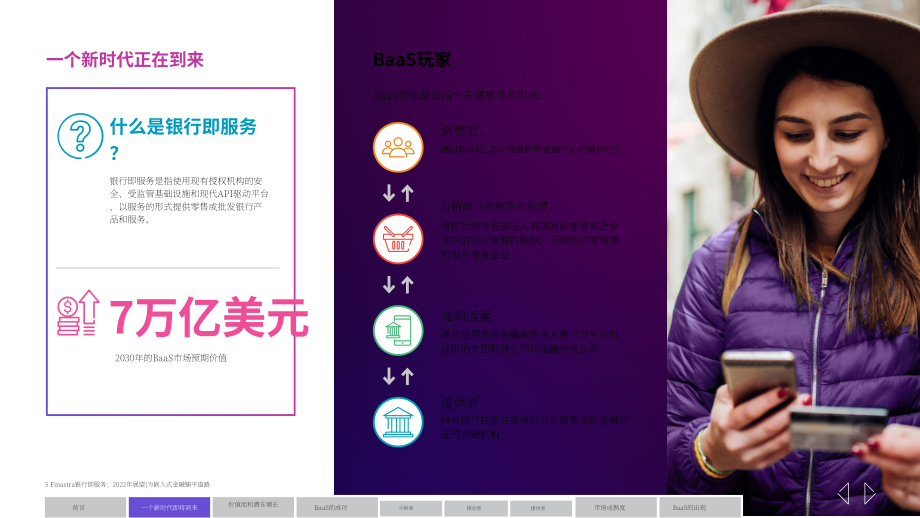The height and width of the screenshot is (518, 920).
Task: Click the BaaS玩家 heading
Action: point(412,59)
